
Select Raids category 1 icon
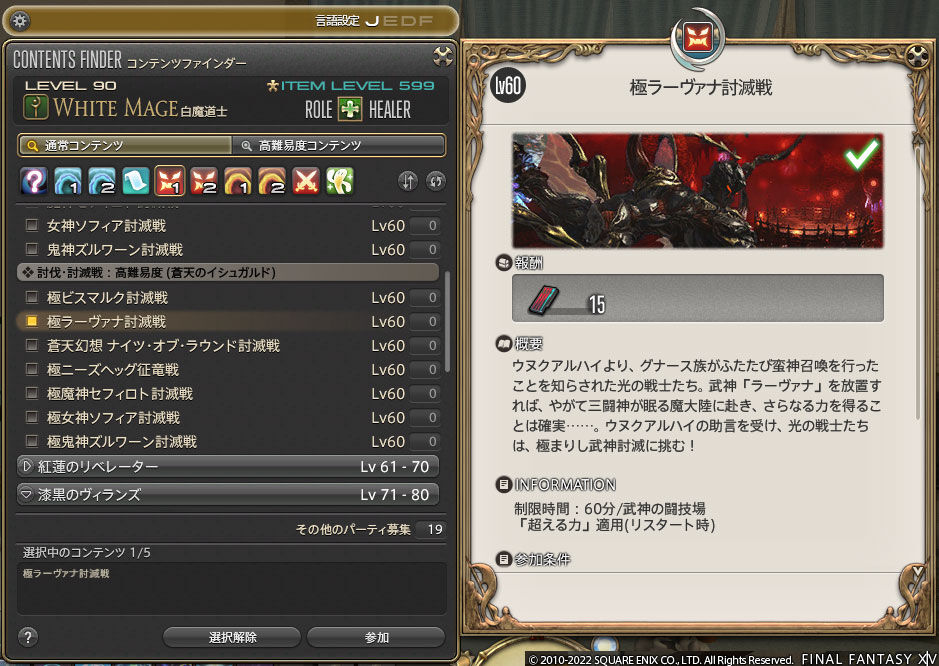point(238,180)
